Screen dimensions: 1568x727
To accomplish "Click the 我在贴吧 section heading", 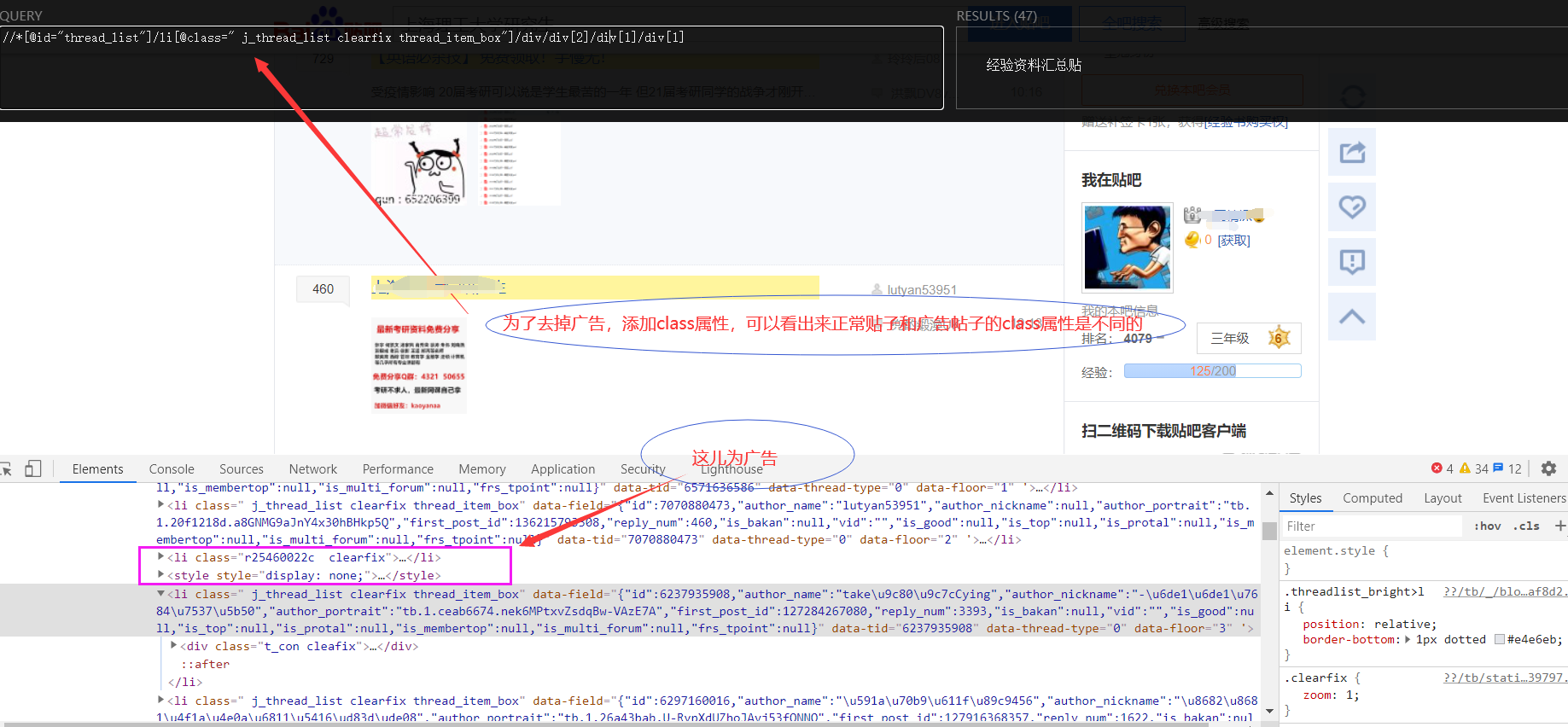I will (1111, 180).
